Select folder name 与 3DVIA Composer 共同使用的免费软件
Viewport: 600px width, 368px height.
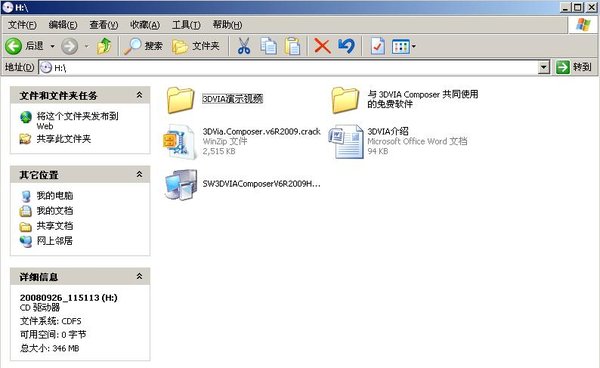click(x=423, y=99)
